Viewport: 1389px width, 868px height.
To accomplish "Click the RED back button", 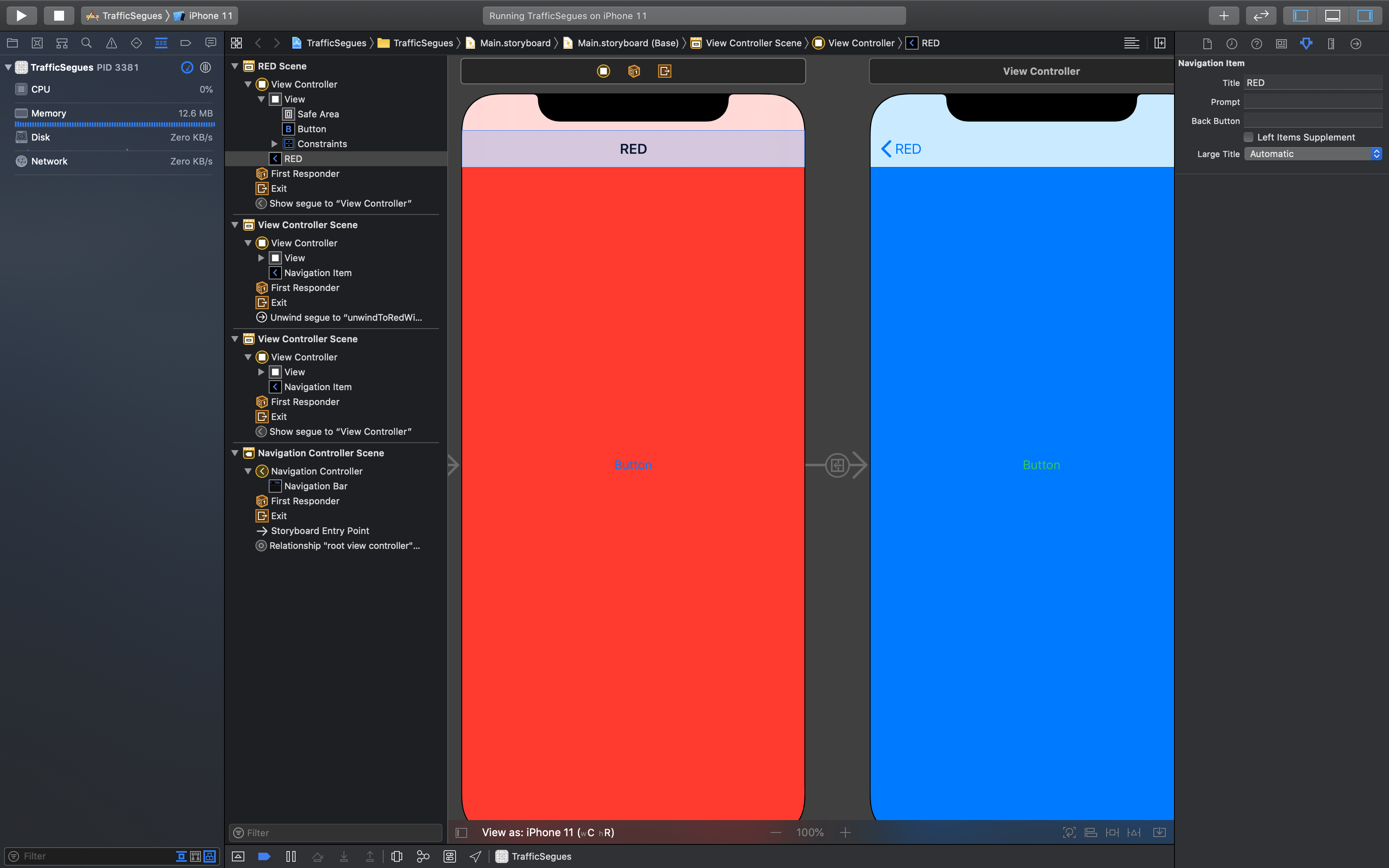I will (900, 149).
